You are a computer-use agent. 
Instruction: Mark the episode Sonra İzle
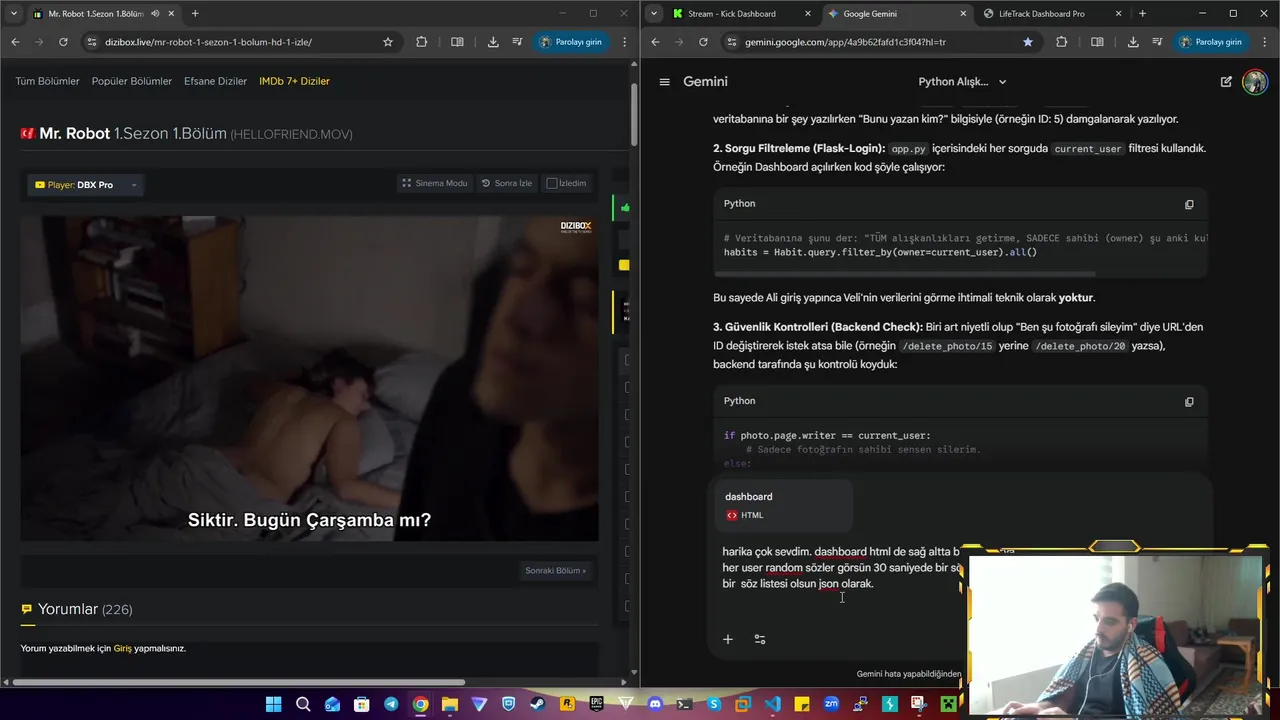pyautogui.click(x=507, y=183)
